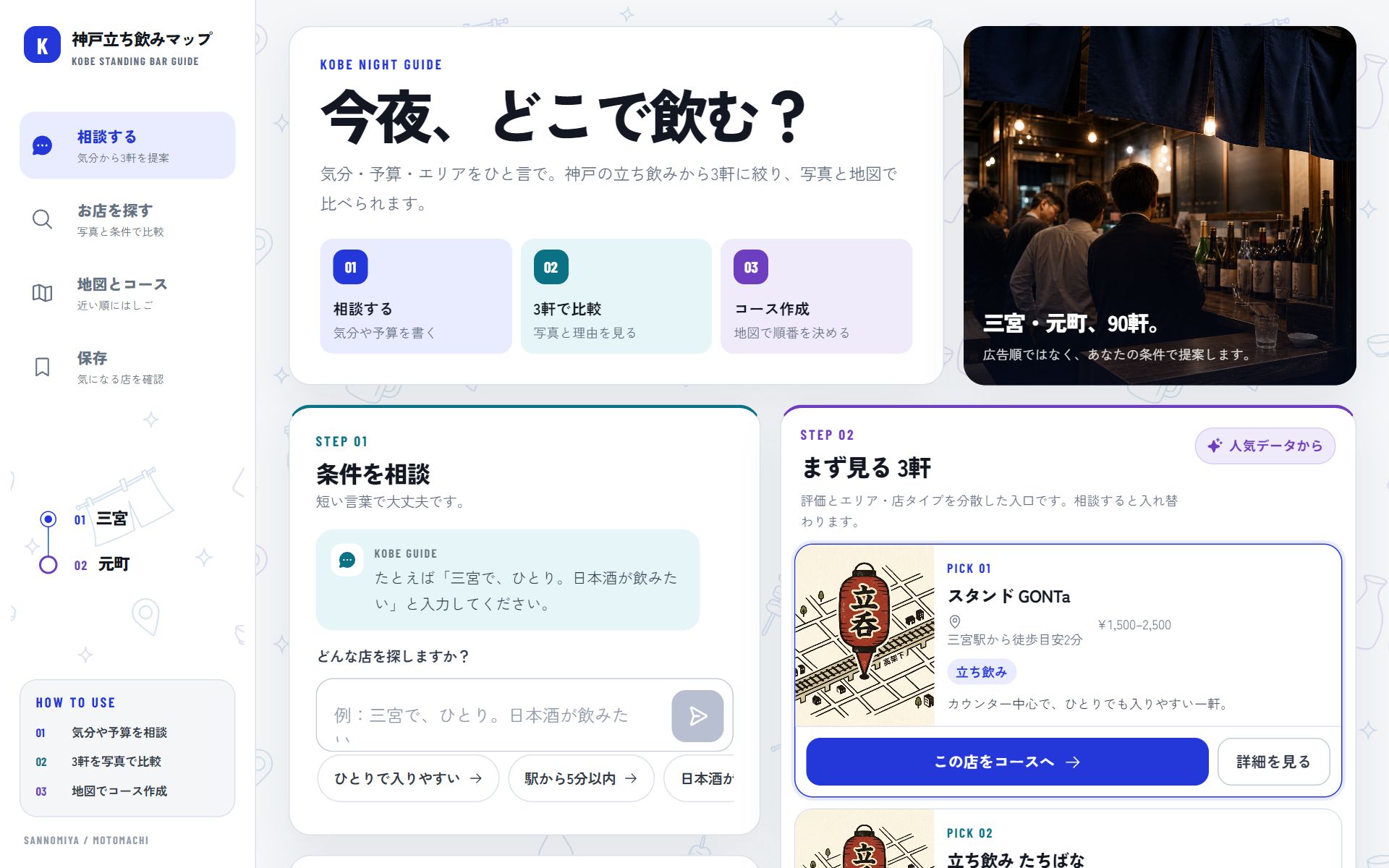1389x868 pixels.
Task: Select the 3軒で比較 step card
Action: (616, 296)
